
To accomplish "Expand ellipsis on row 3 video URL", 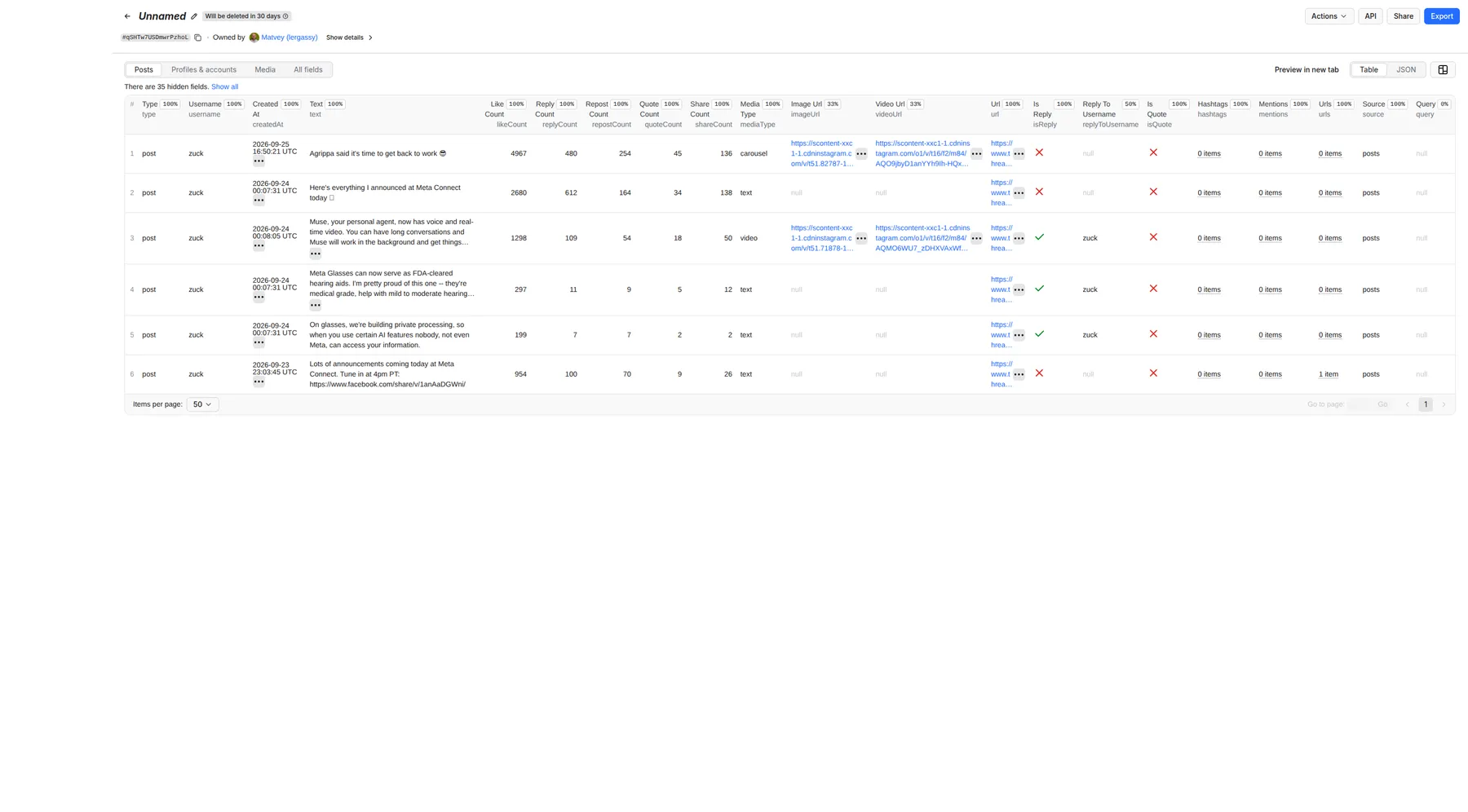I will [976, 239].
